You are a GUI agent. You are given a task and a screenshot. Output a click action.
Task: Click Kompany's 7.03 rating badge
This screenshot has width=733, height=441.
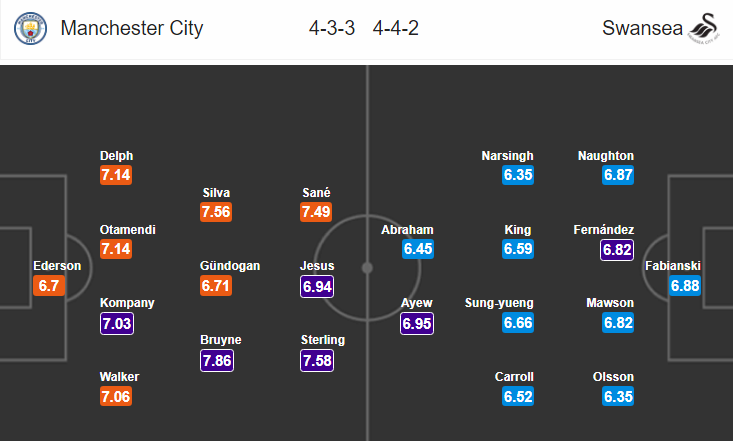click(x=117, y=323)
